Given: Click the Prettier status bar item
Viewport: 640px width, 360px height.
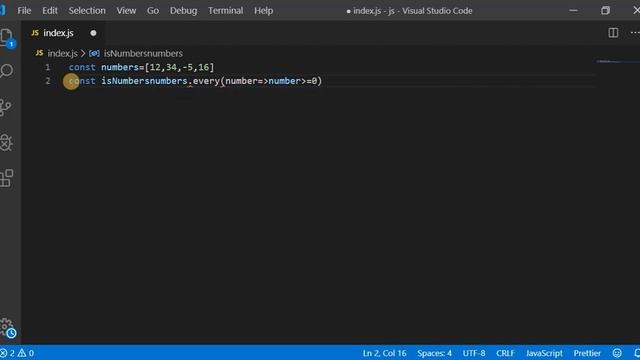Looking at the screenshot, I should pos(587,353).
